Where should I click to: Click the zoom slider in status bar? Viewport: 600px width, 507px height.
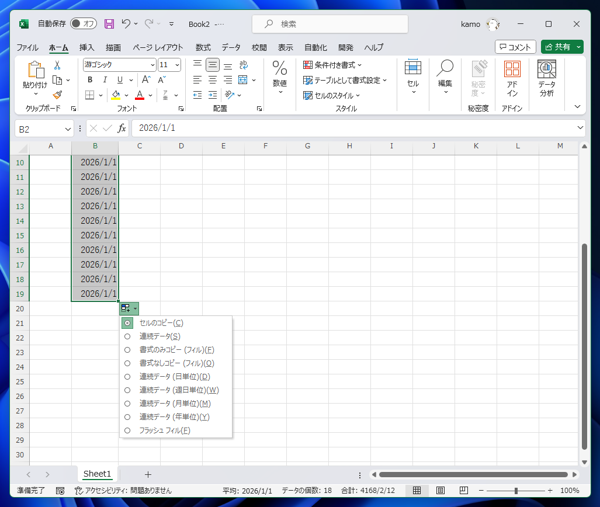[516, 490]
